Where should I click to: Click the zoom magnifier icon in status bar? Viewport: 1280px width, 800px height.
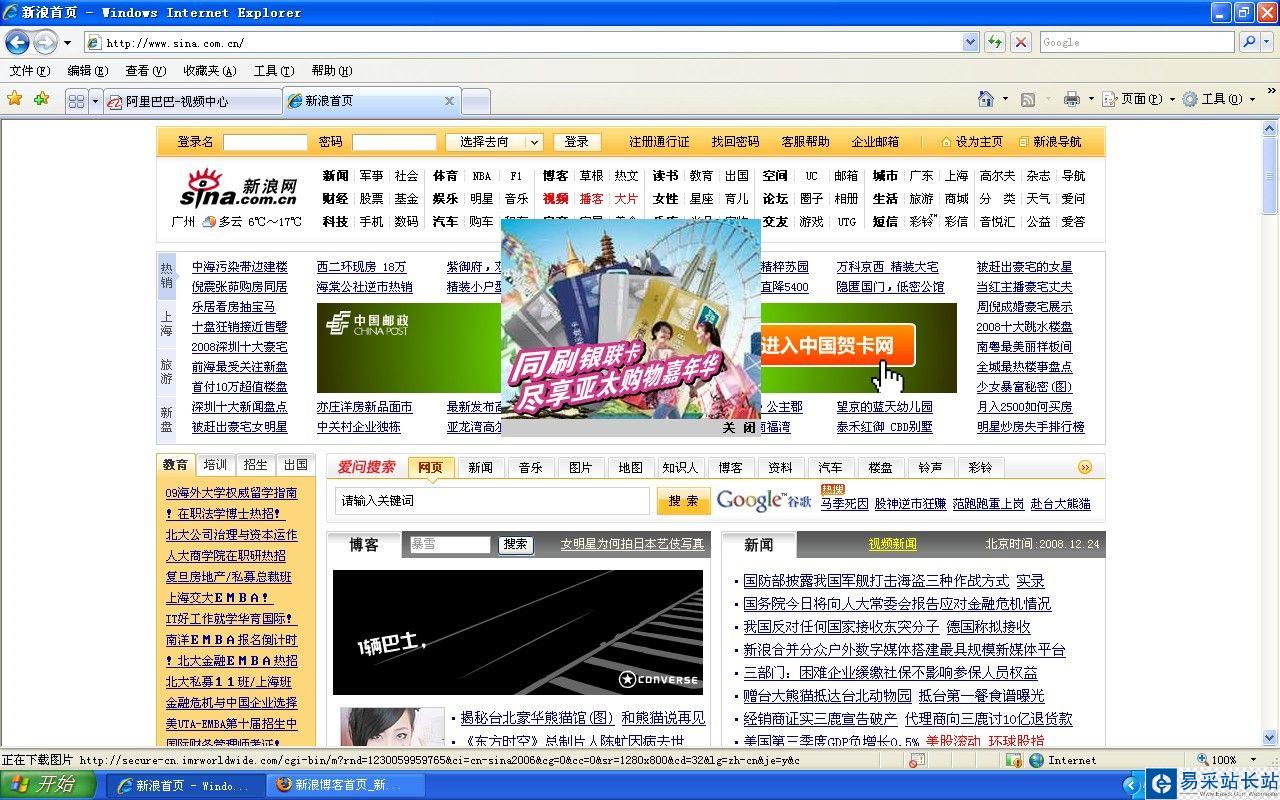1201,760
